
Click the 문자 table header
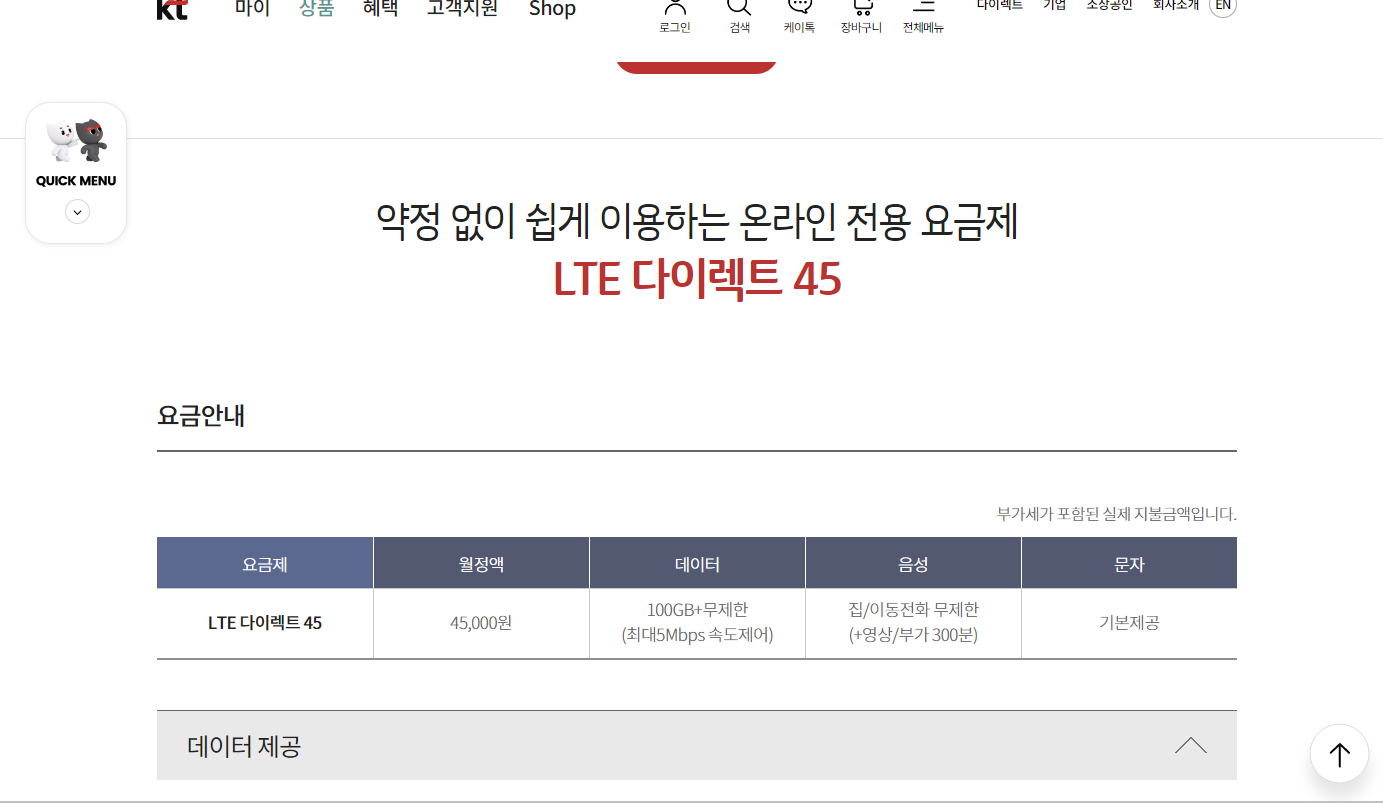(x=1129, y=563)
